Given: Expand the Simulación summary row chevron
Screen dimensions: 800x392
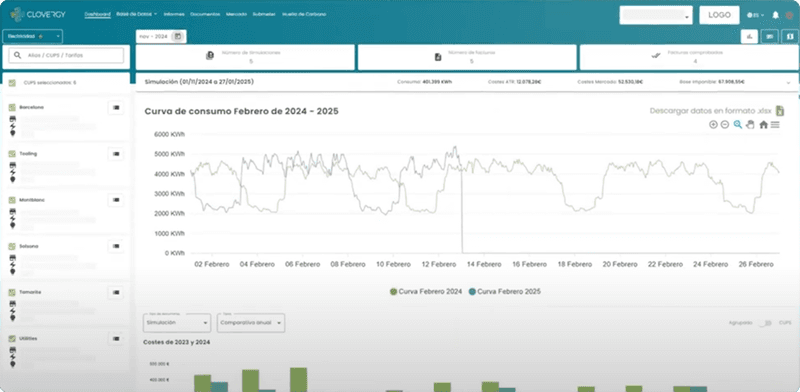Looking at the screenshot, I should 788,82.
